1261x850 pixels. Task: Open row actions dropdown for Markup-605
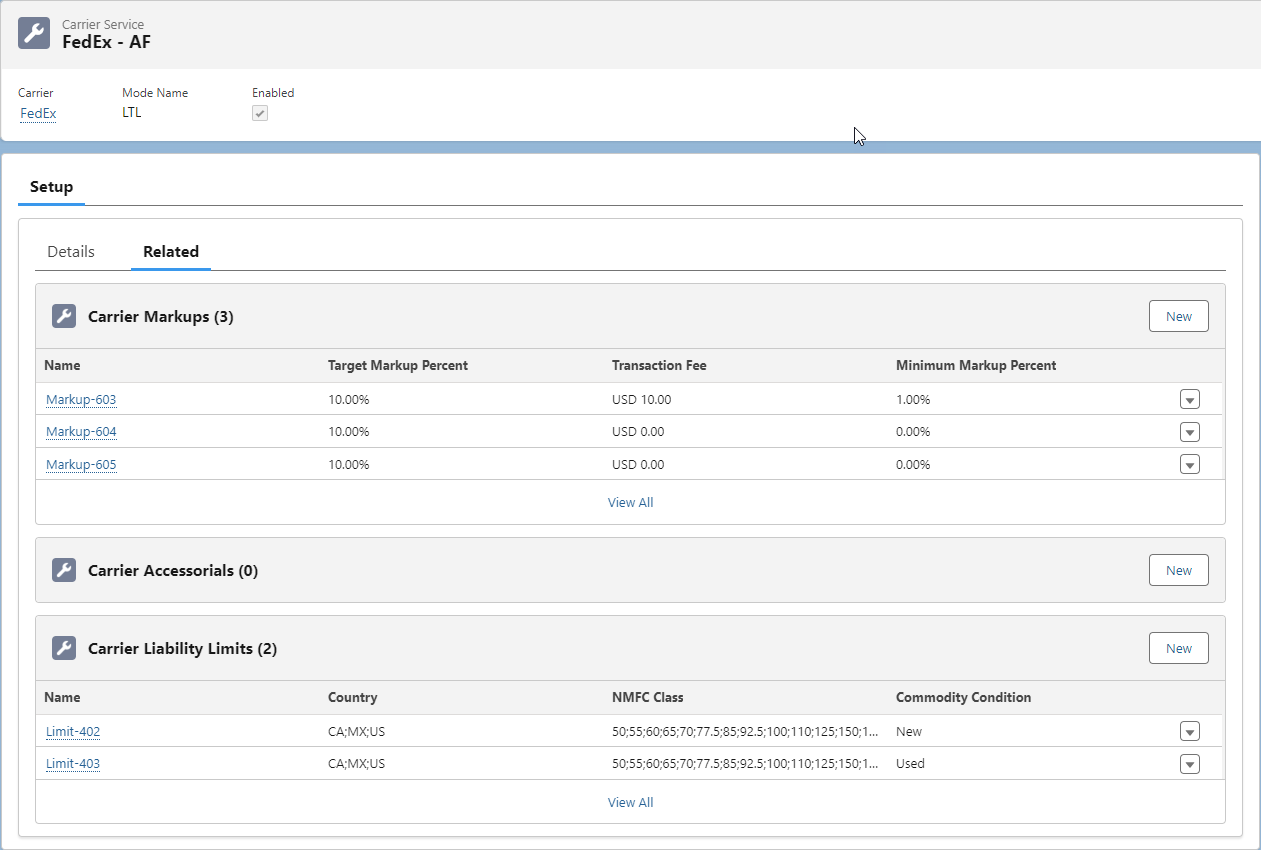coord(1190,464)
